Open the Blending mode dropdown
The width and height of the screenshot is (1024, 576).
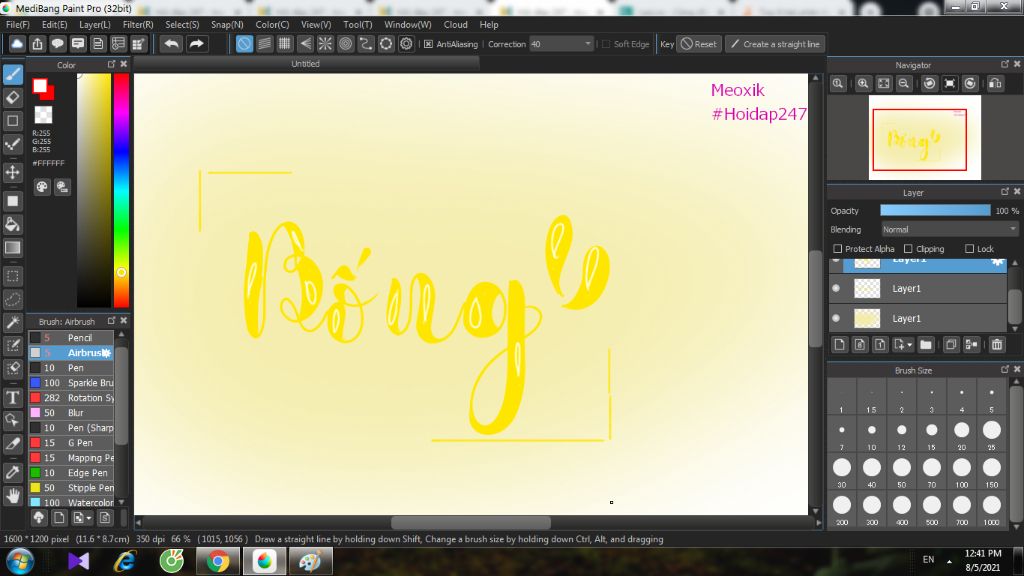[x=948, y=229]
